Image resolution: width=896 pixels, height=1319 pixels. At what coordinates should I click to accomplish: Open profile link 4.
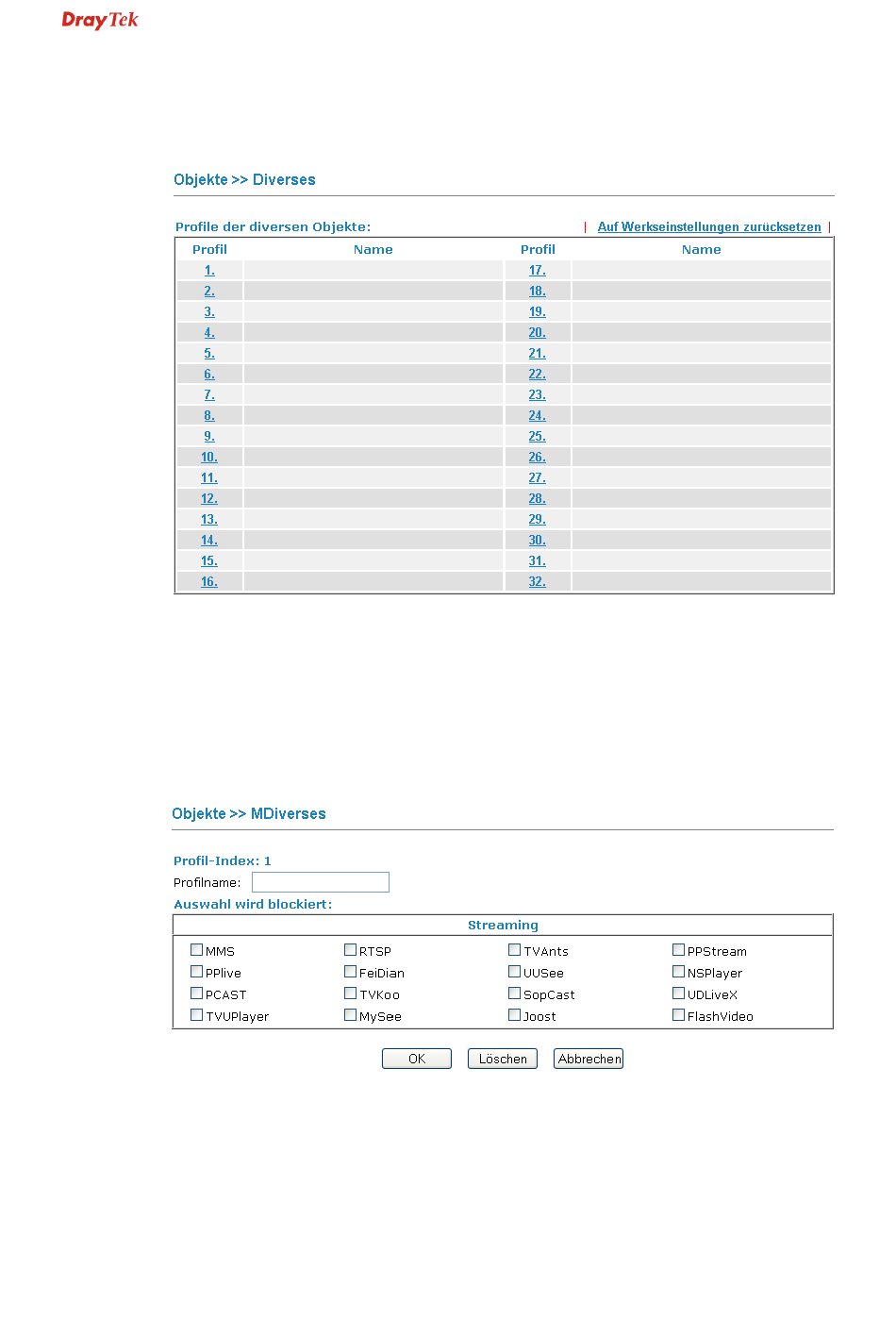pos(209,333)
